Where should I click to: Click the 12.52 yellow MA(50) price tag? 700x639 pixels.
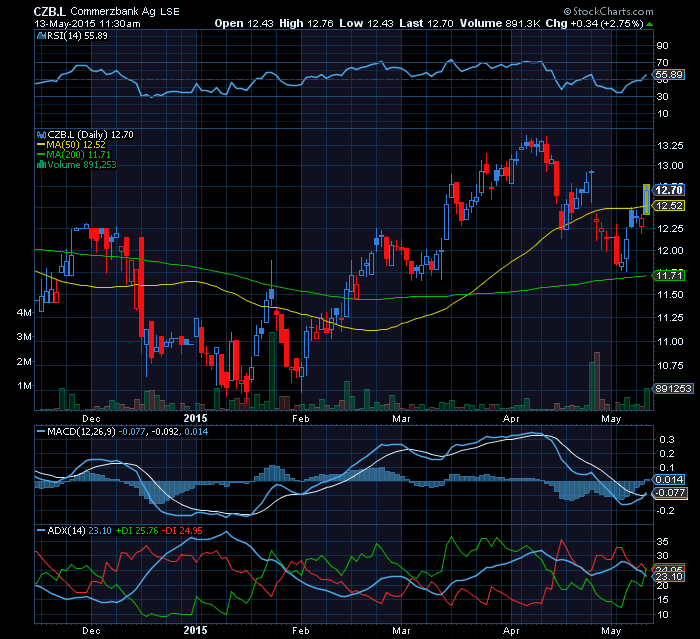669,205
